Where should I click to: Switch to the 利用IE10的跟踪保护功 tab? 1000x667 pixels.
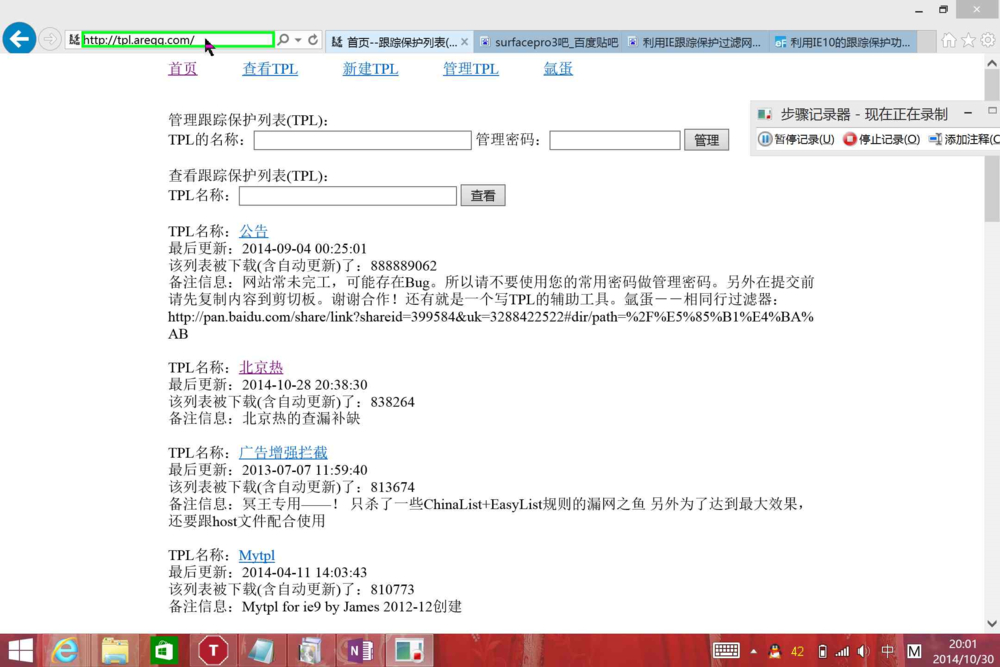coord(843,42)
